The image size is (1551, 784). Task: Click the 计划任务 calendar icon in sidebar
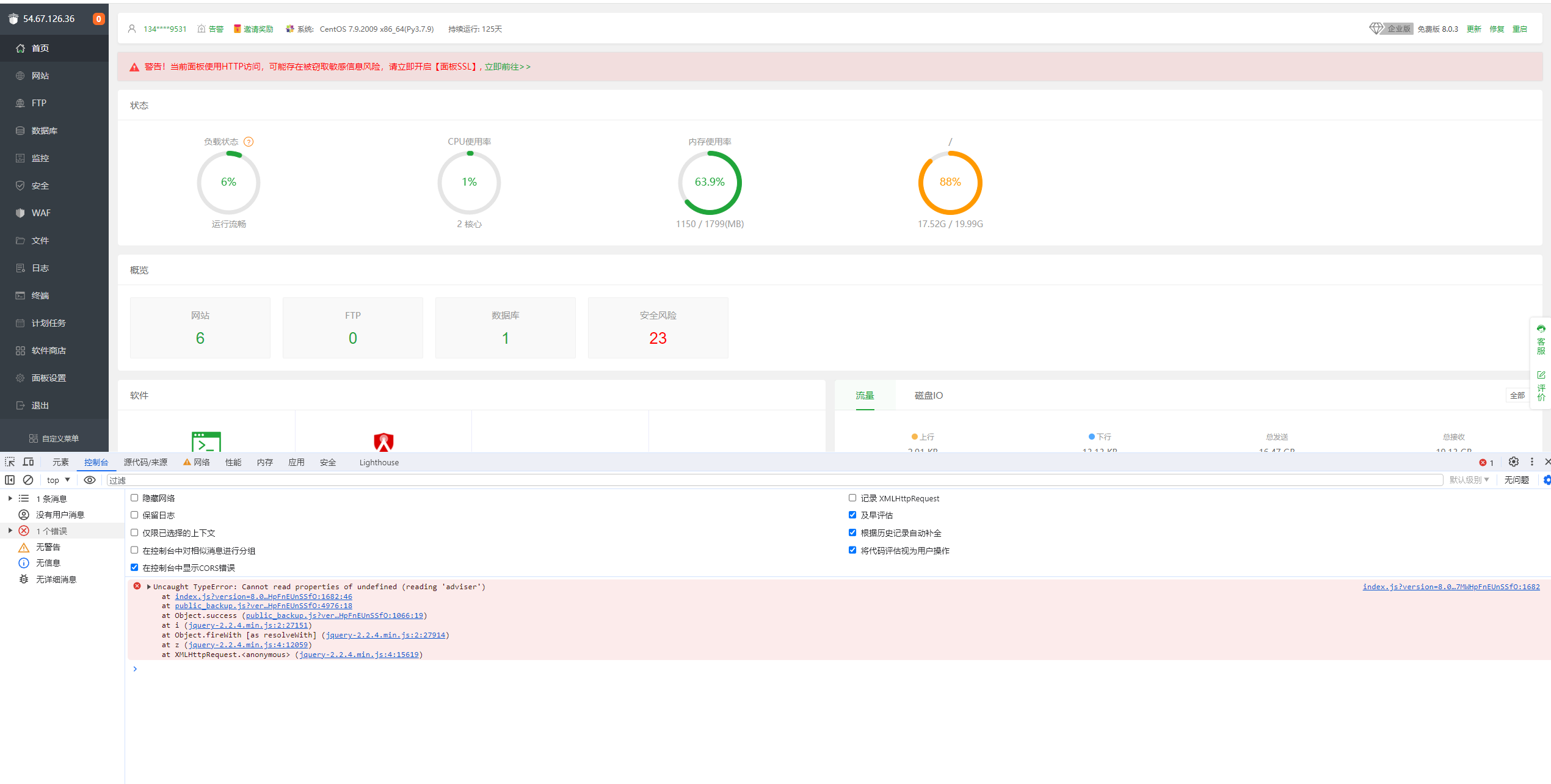pyautogui.click(x=20, y=323)
